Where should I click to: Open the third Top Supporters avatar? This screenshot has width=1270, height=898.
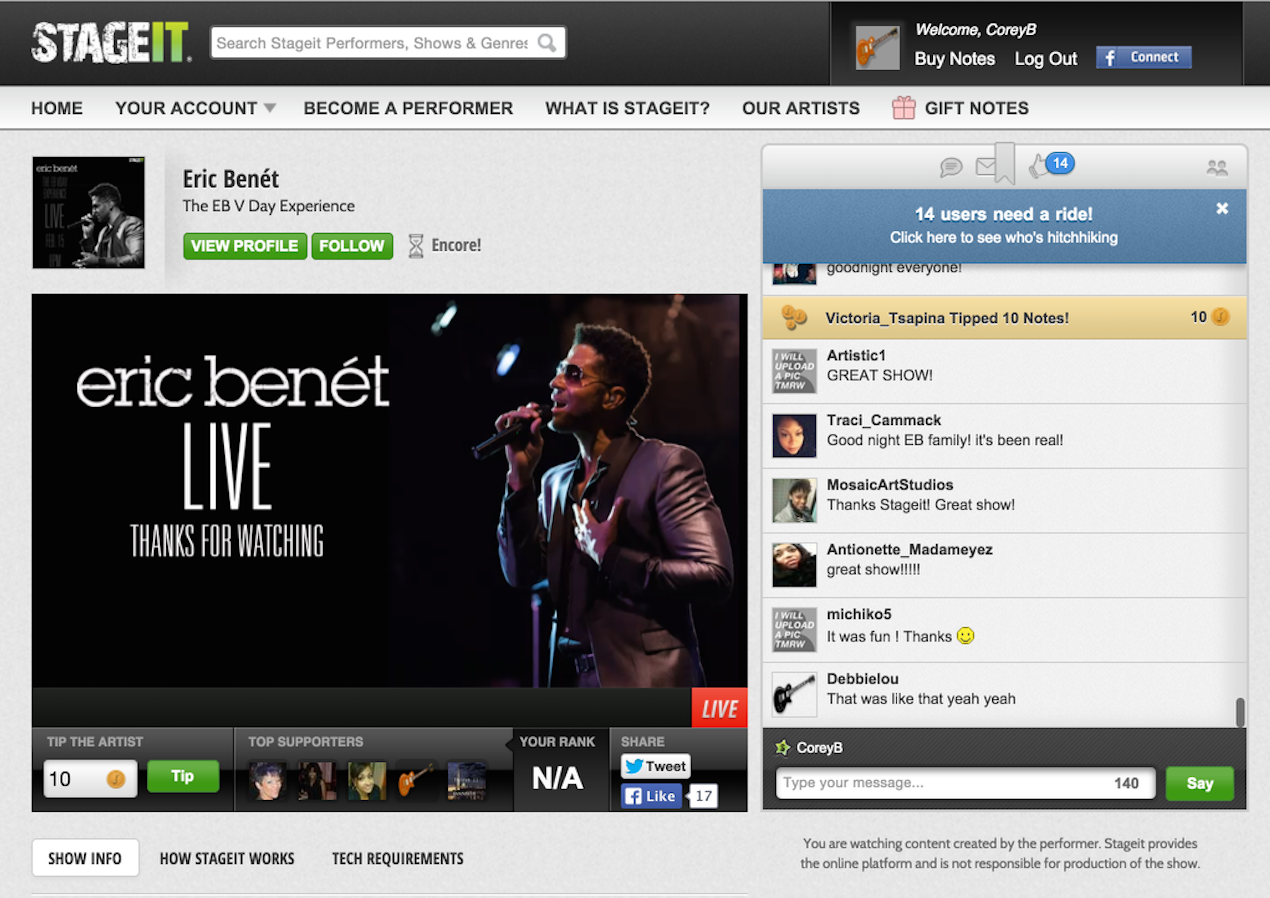pyautogui.click(x=367, y=781)
